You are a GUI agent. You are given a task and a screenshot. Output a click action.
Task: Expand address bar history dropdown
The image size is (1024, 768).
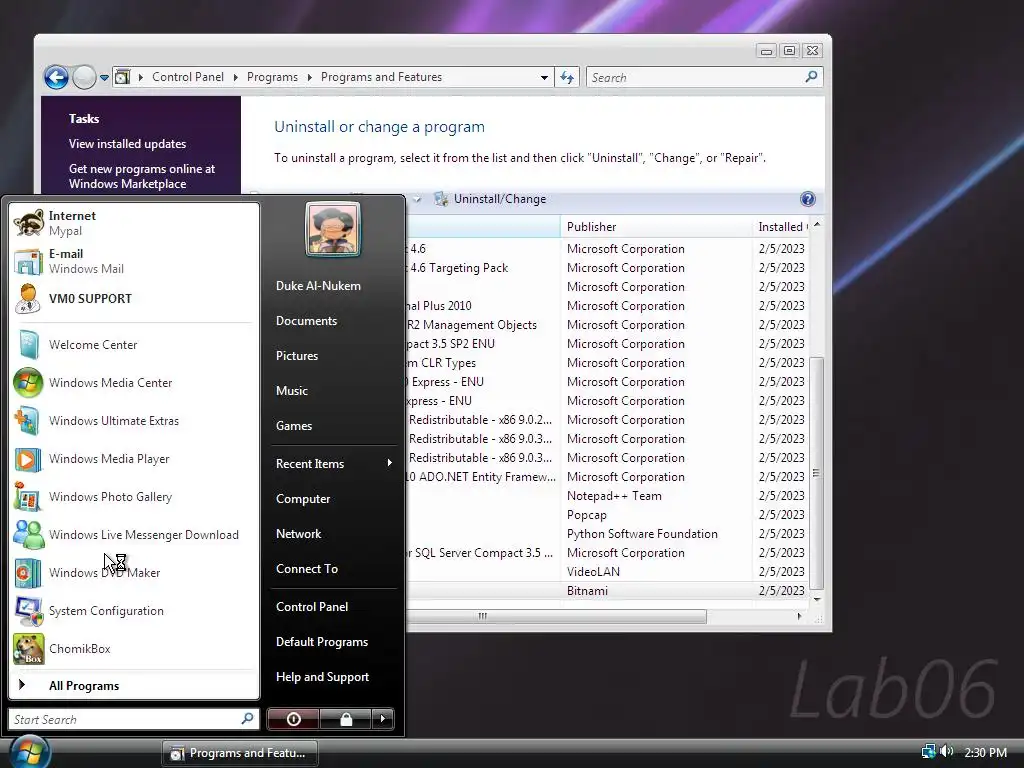544,77
